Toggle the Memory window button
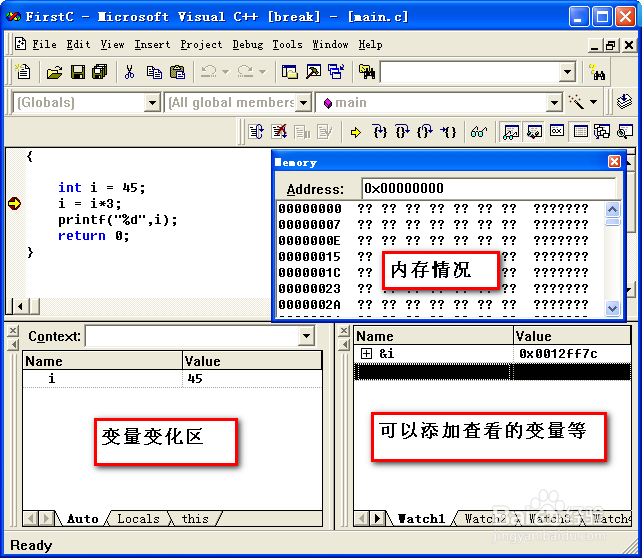Image resolution: width=642 pixels, height=558 pixels. tap(580, 132)
